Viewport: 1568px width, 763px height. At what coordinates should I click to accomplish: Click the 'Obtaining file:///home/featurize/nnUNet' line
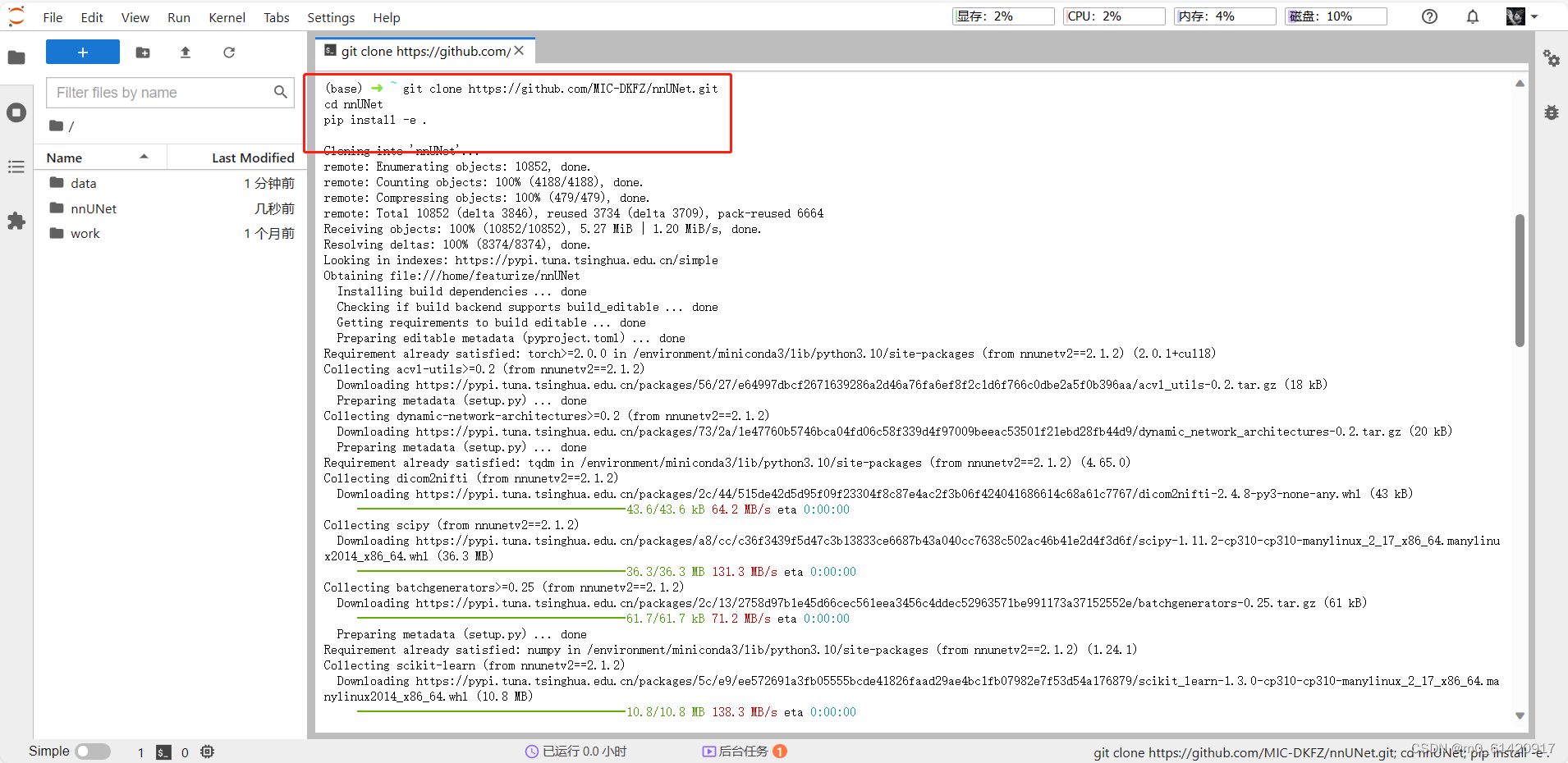[452, 276]
